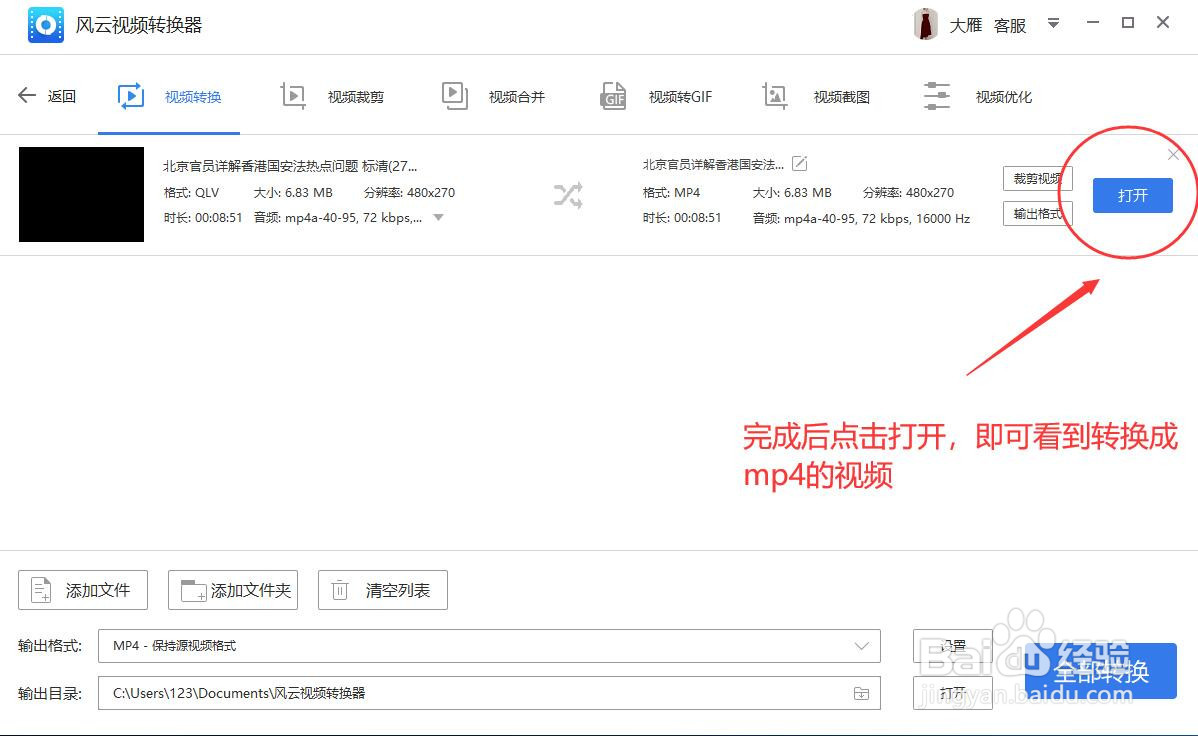Click the 添加文件夹 label text
The width and height of the screenshot is (1198, 736).
tap(251, 590)
